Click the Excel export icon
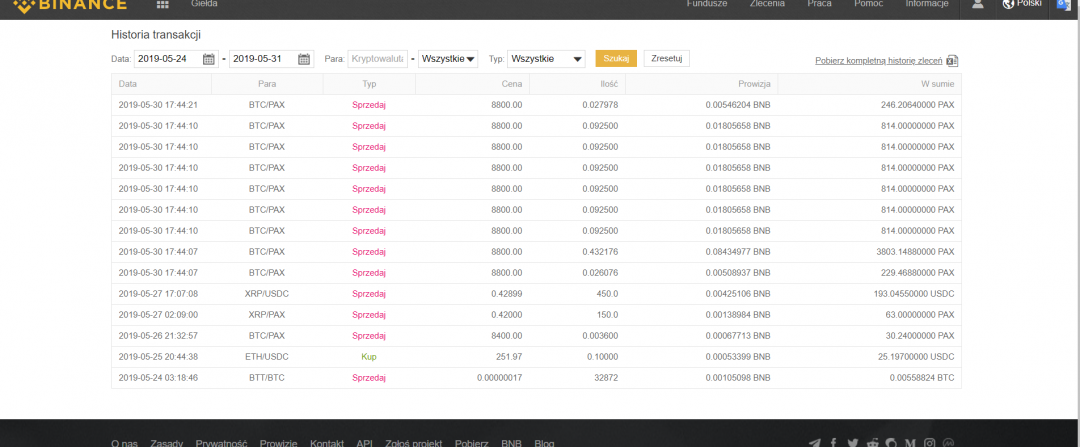1080x447 pixels. coord(952,61)
